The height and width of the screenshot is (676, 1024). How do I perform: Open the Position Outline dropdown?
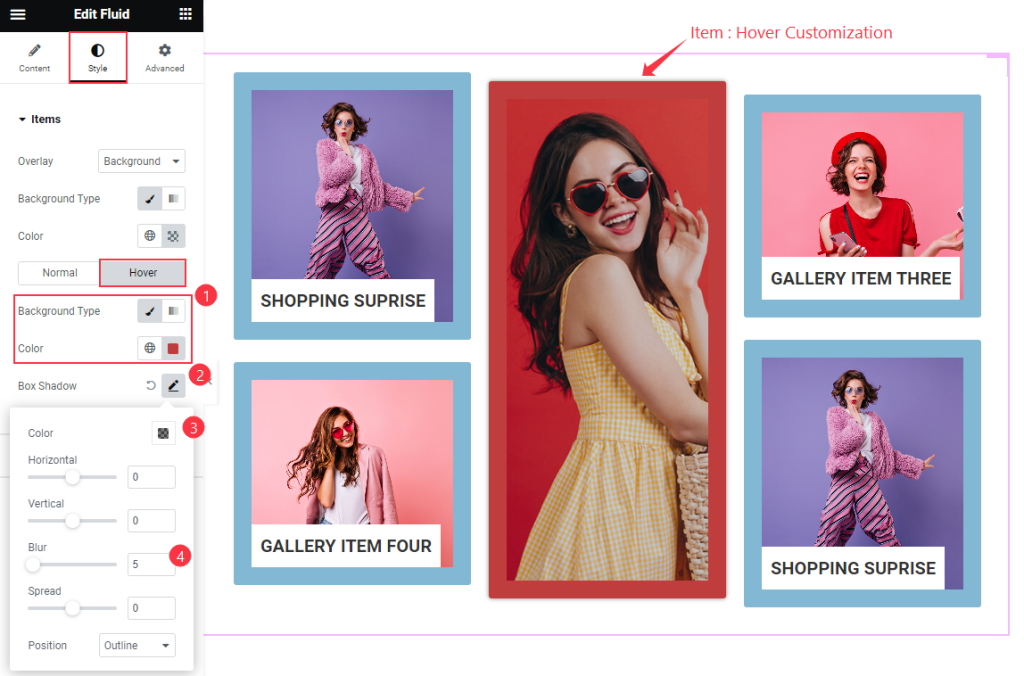[137, 645]
